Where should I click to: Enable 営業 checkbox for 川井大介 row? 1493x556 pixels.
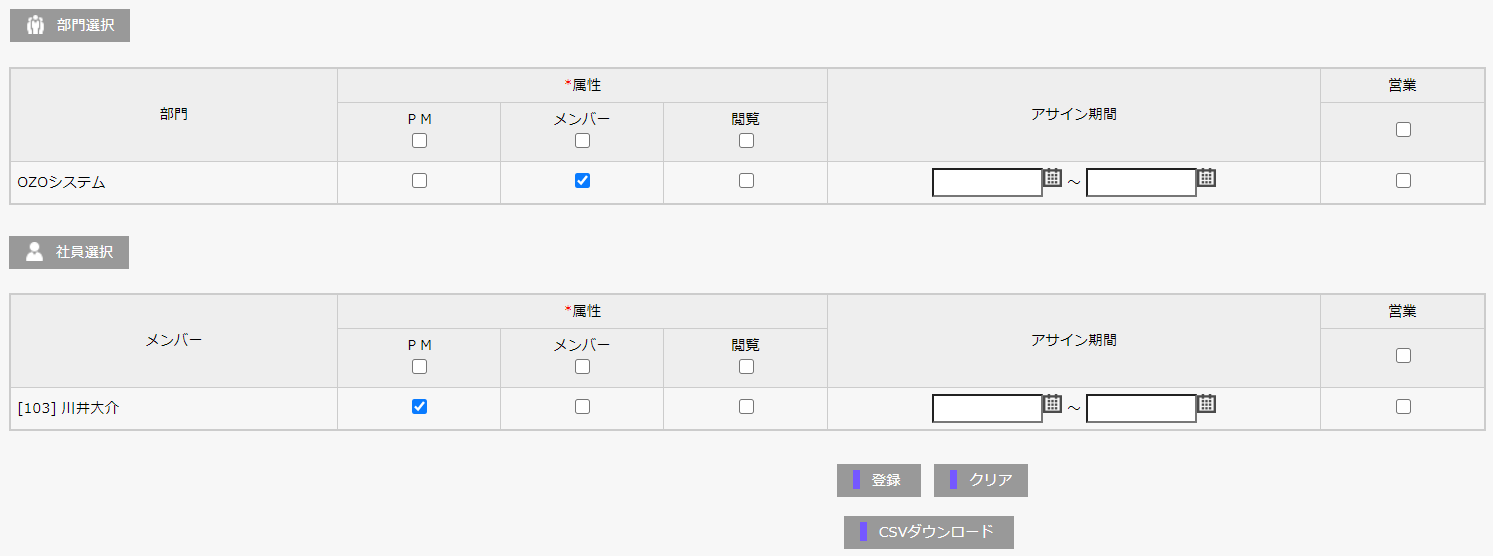(1403, 407)
